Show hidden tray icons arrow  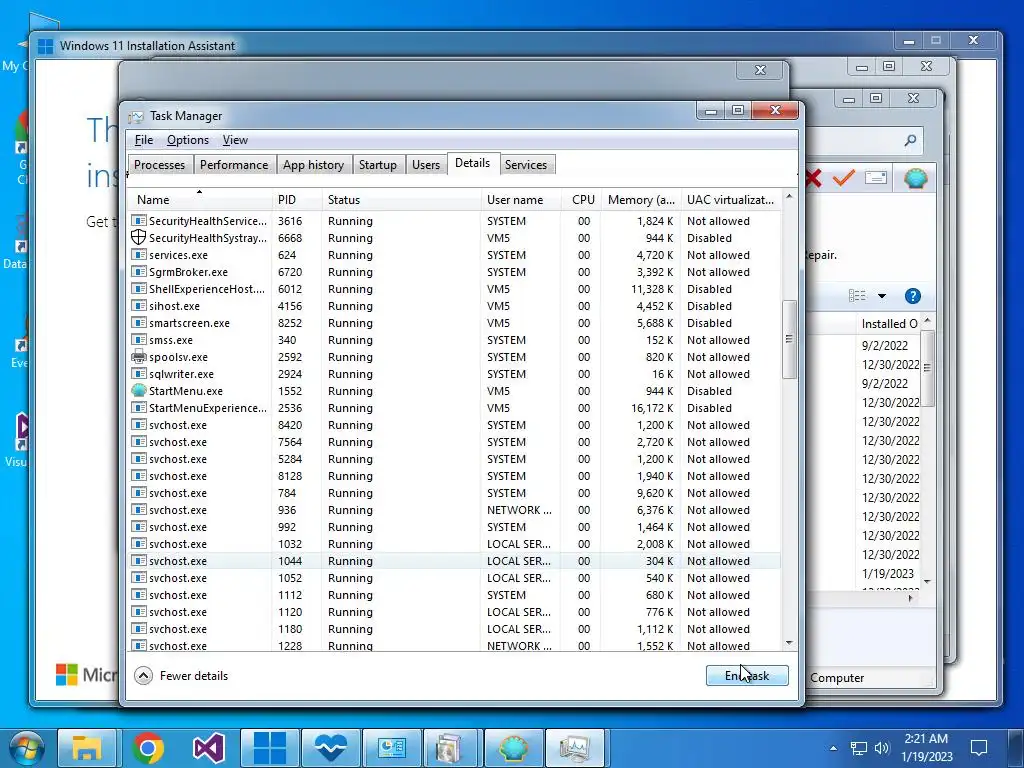tap(833, 748)
